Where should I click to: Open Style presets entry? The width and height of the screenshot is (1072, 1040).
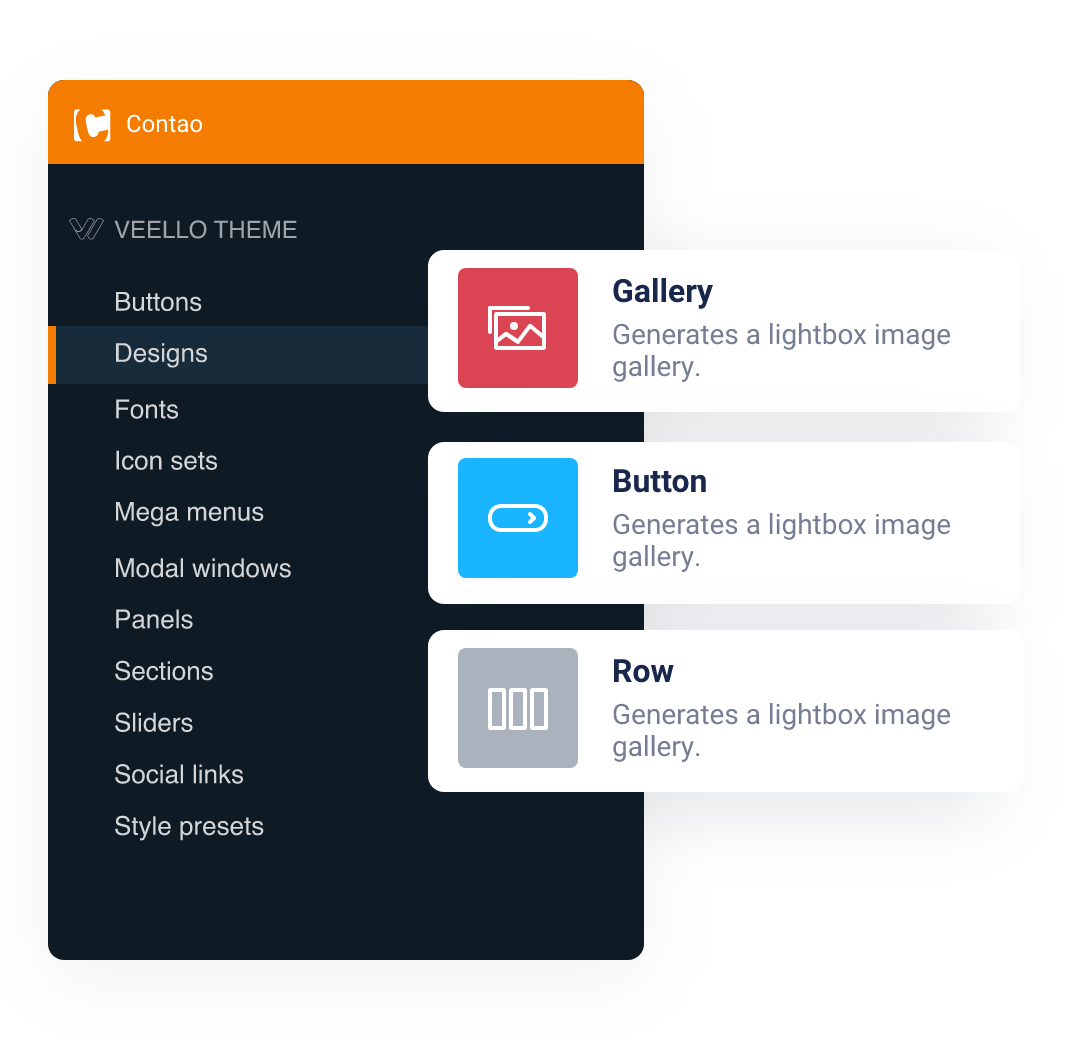click(x=189, y=827)
